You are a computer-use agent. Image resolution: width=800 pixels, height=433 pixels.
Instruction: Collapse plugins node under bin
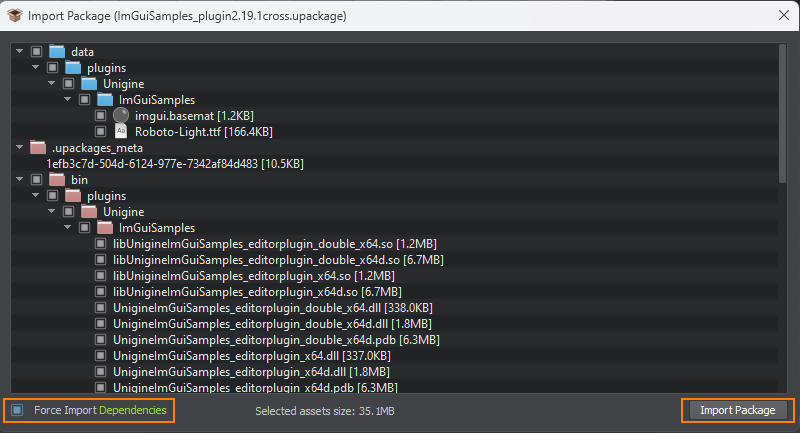[x=35, y=195]
